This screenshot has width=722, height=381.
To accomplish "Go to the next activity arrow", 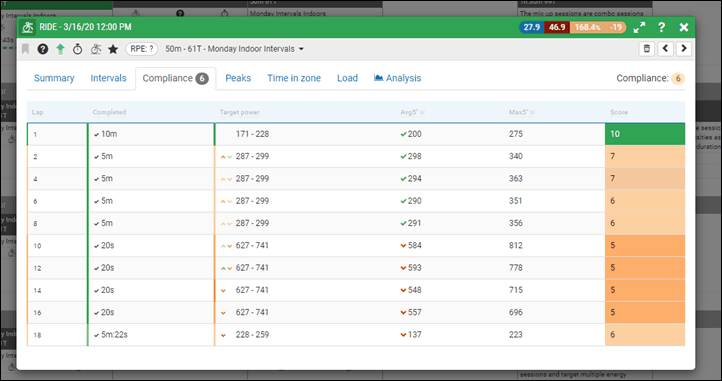I will coord(684,48).
